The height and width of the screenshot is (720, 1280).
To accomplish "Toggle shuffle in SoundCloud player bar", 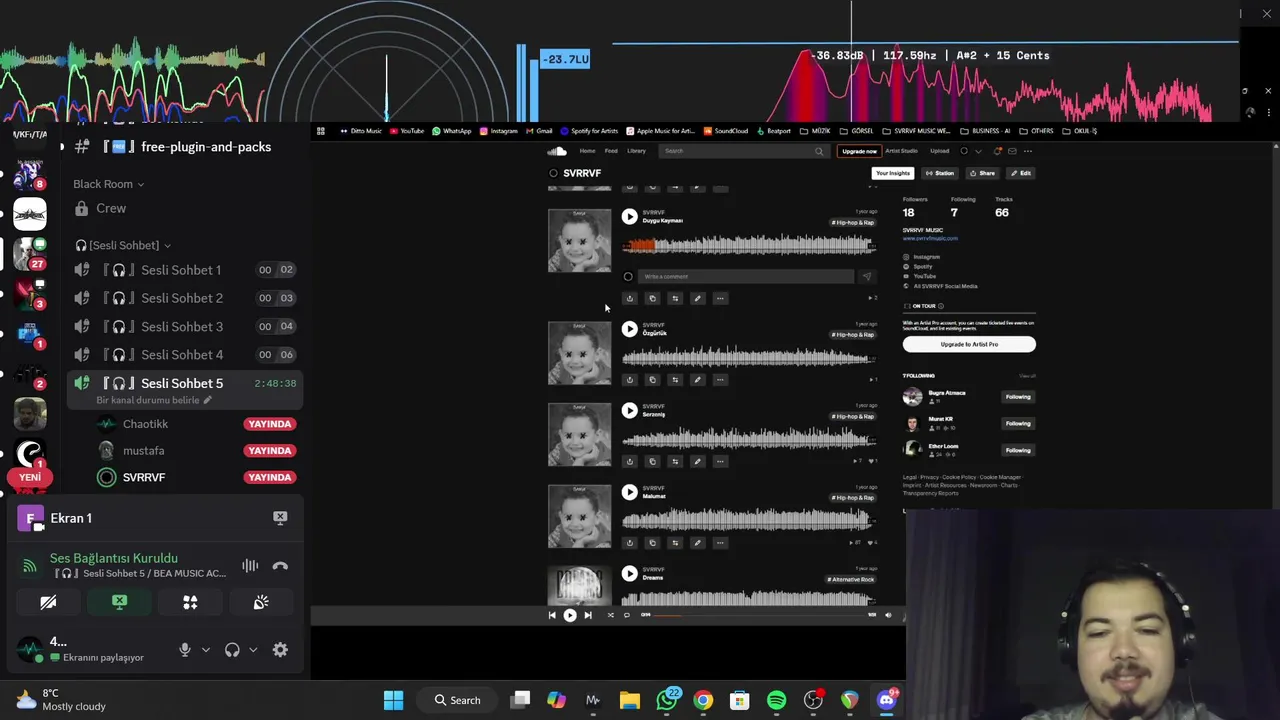I will (611, 615).
